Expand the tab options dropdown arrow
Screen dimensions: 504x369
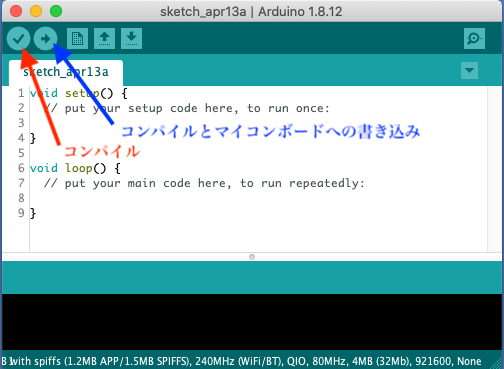click(469, 71)
